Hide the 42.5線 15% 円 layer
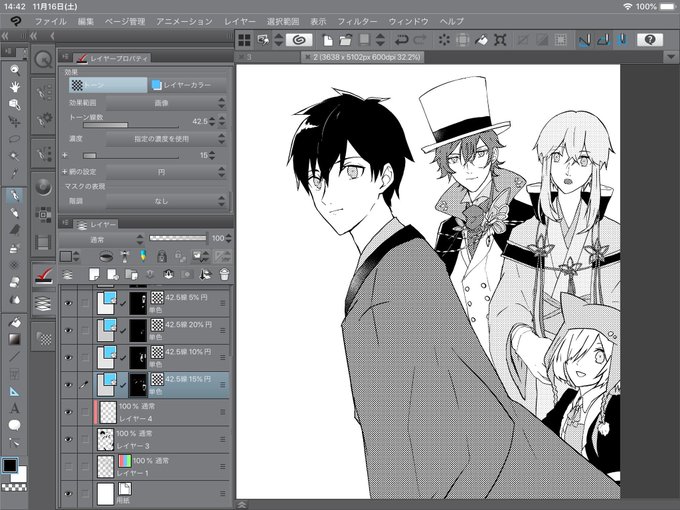This screenshot has height=510, width=680. tap(68, 385)
